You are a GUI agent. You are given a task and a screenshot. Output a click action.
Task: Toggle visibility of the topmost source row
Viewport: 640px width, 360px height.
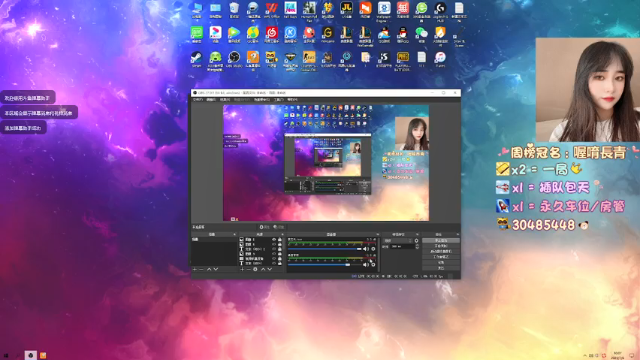[x=274, y=239]
